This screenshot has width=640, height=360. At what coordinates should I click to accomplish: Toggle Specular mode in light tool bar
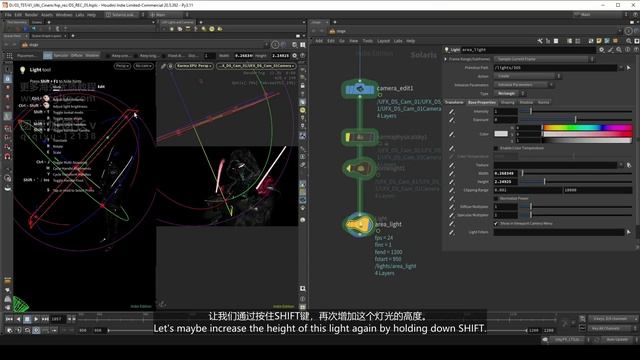(61, 56)
